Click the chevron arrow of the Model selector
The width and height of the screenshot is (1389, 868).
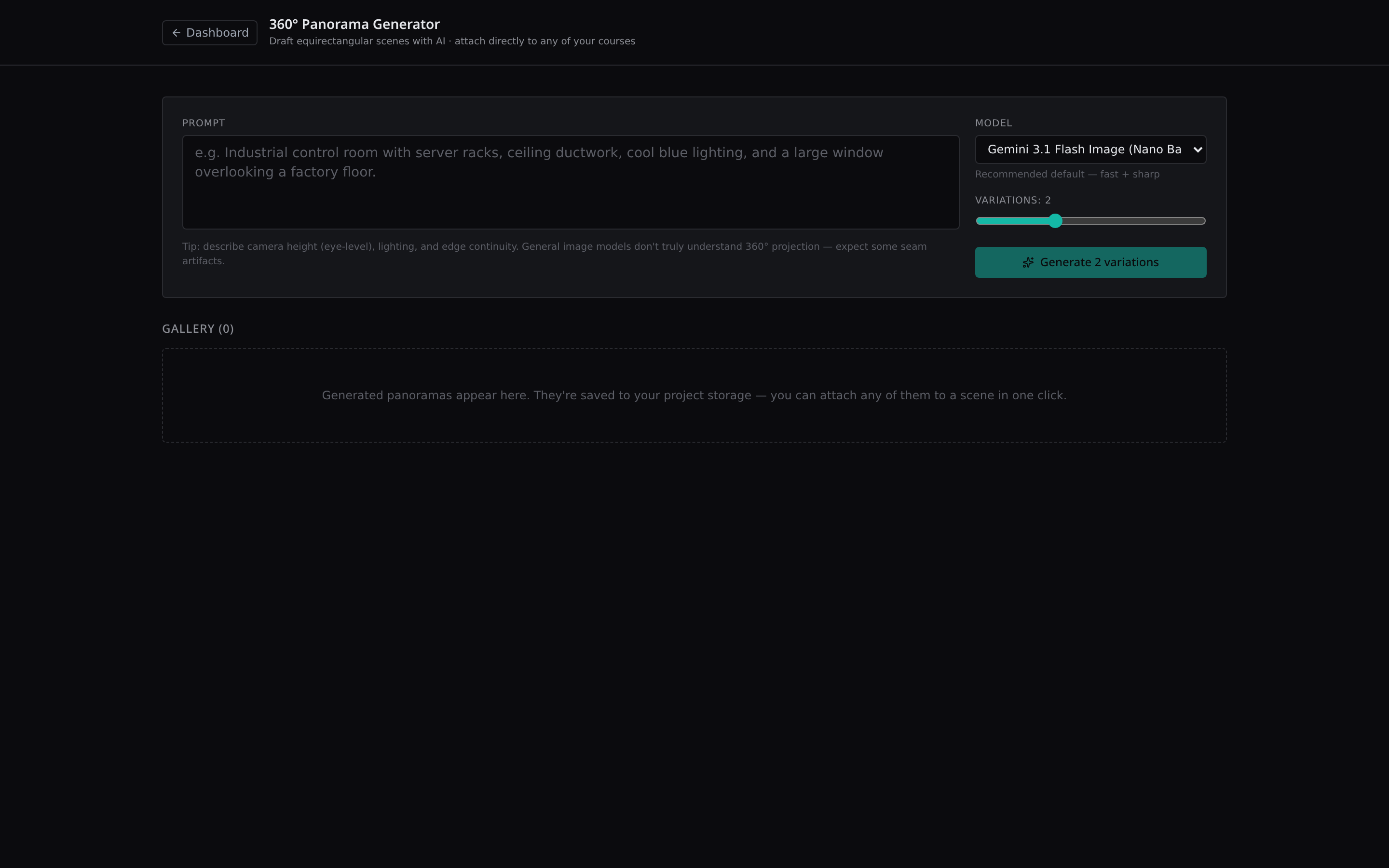pyautogui.click(x=1198, y=150)
